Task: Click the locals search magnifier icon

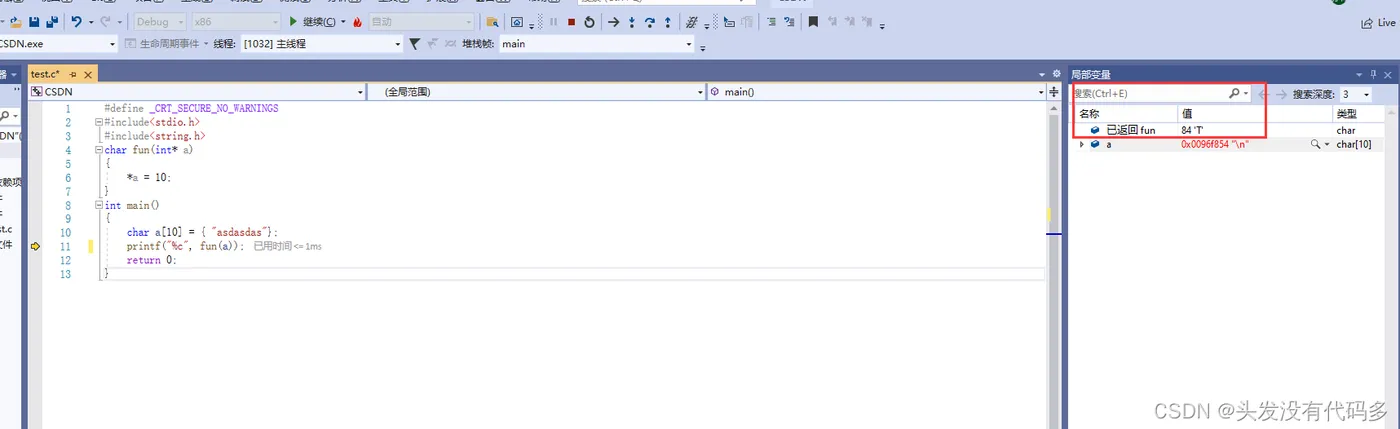Action: click(x=1234, y=93)
